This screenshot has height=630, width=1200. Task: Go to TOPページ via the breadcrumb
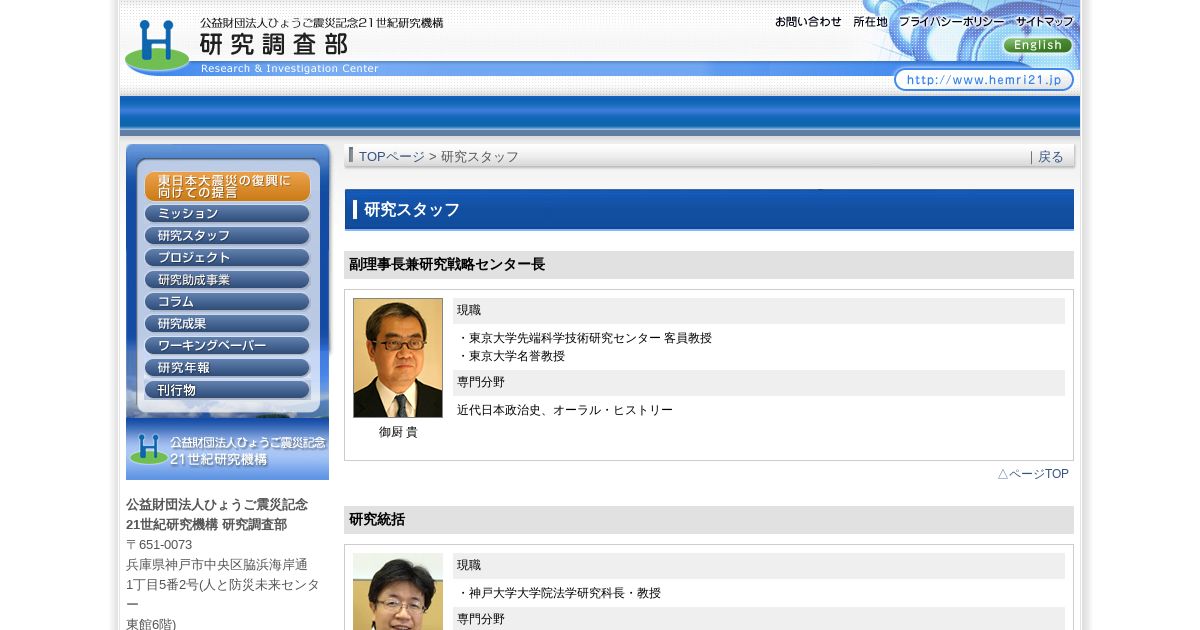tap(392, 157)
